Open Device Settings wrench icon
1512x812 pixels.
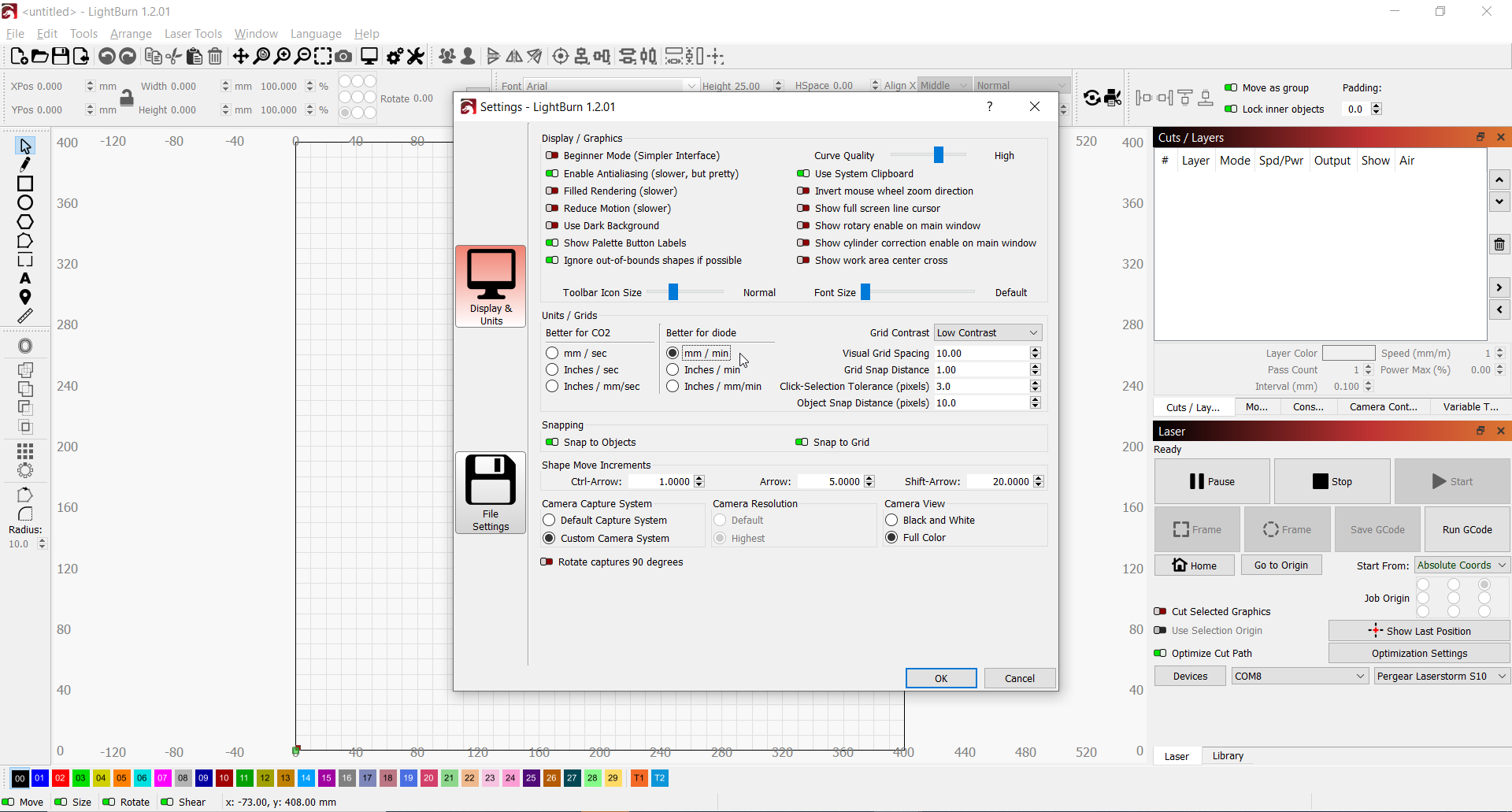(416, 56)
